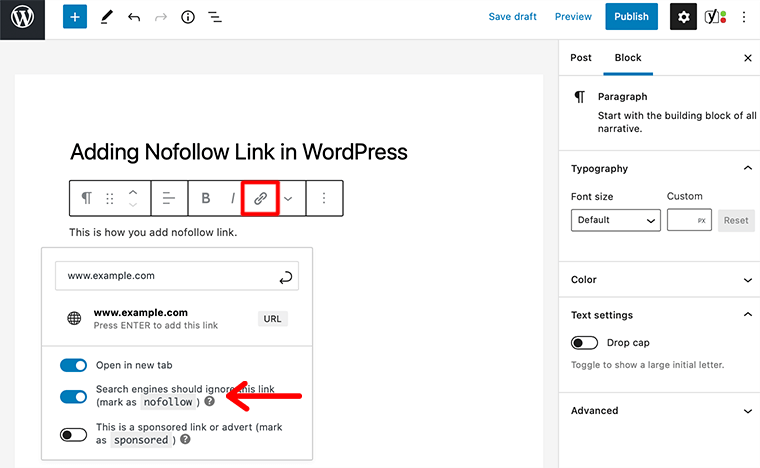Toggle the settings gear sidebar
The width and height of the screenshot is (760, 468).
(x=683, y=17)
